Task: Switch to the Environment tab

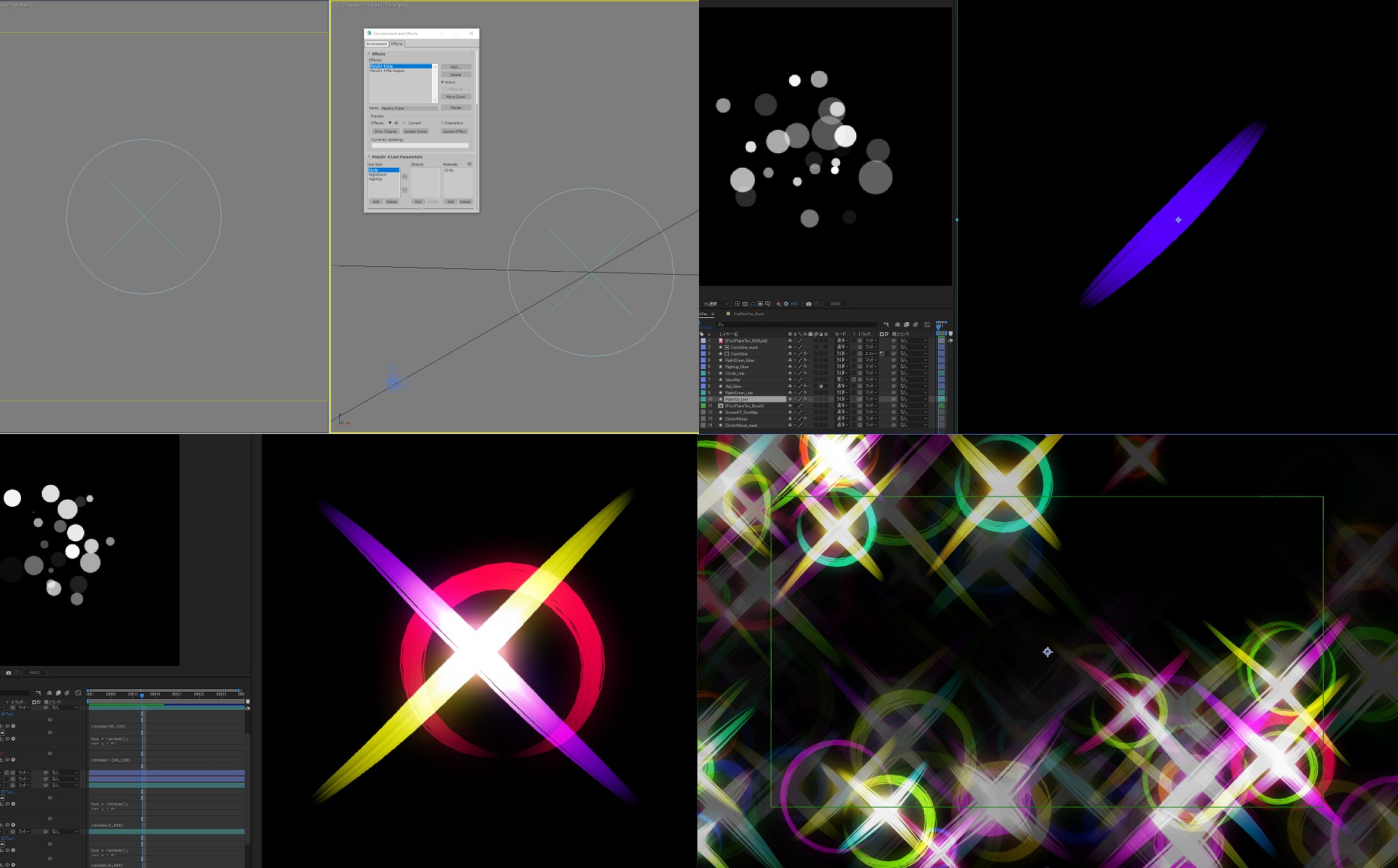Action: tap(377, 44)
